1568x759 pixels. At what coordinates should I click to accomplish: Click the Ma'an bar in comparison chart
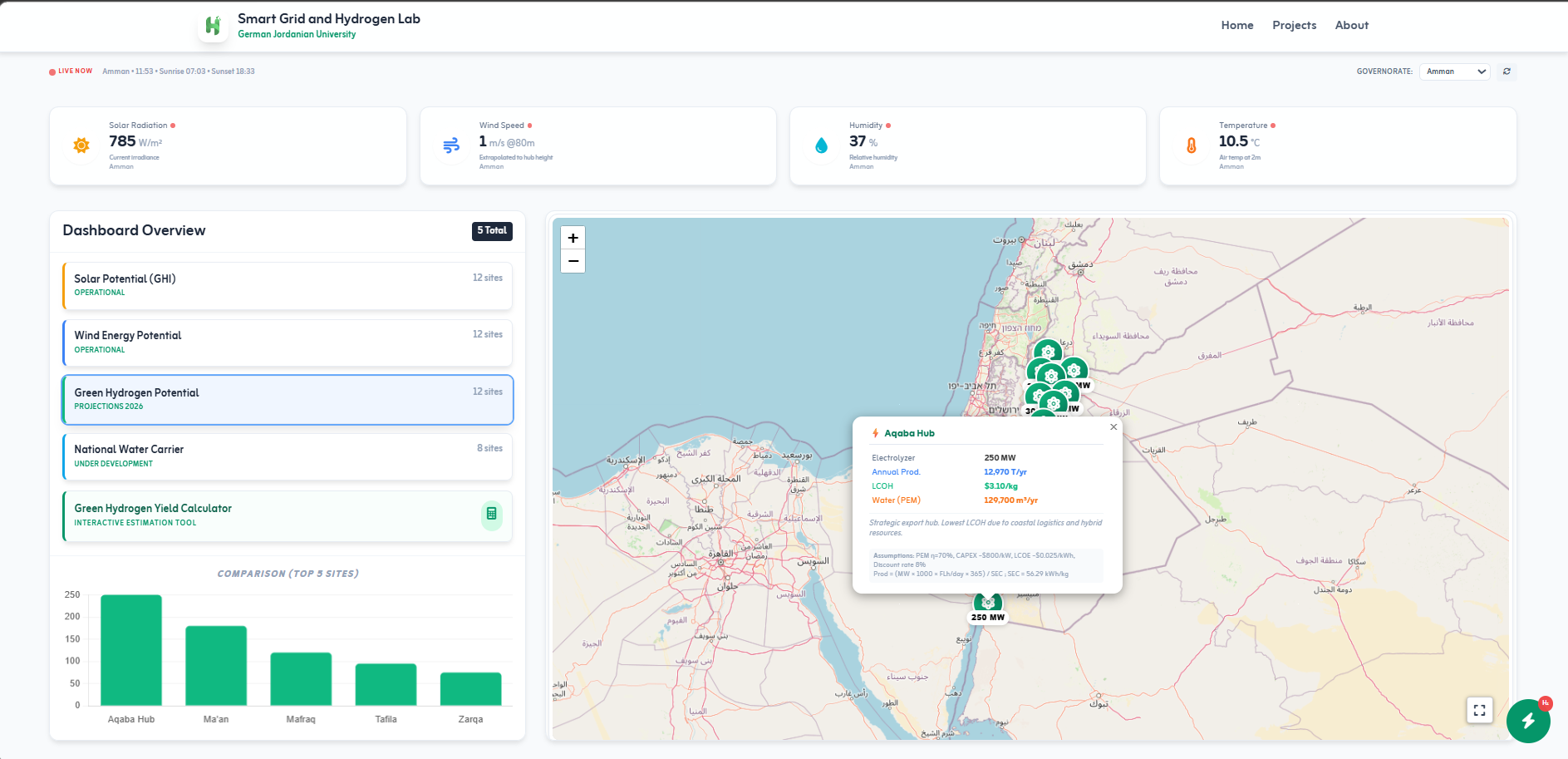216,666
